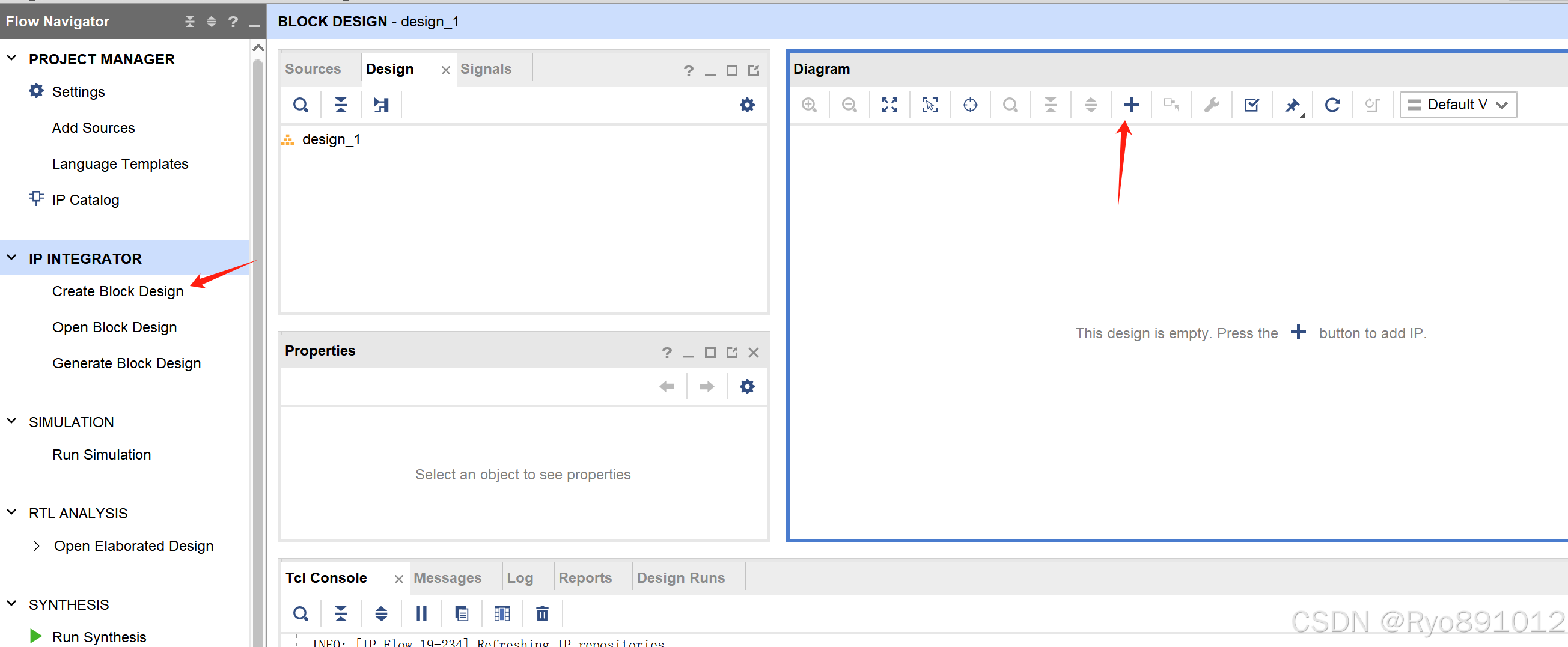Click Collapse All icon in Diagram toolbar
This screenshot has width=1568, height=647.
[x=1051, y=105]
